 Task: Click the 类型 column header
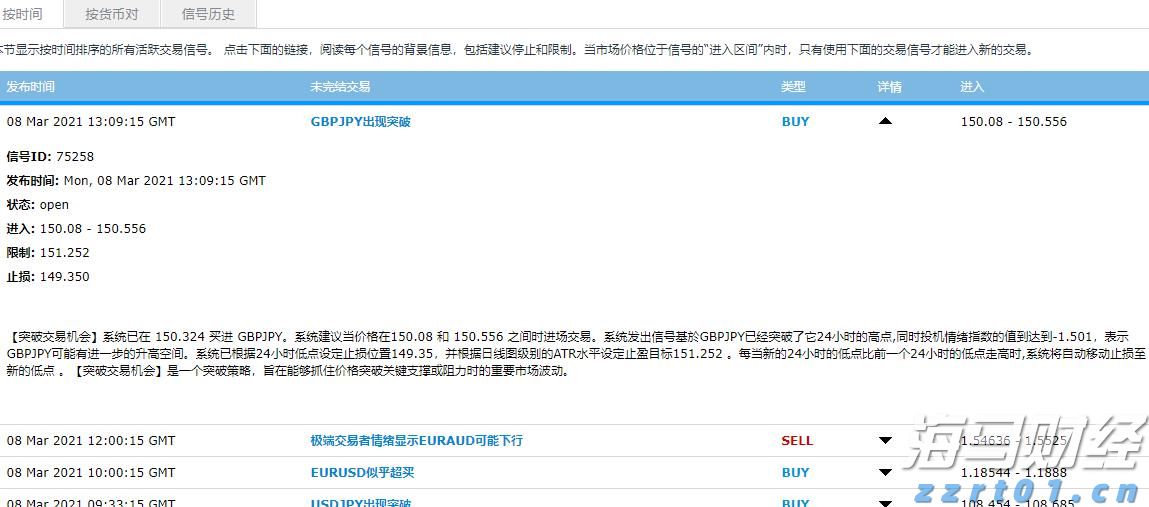coord(793,87)
